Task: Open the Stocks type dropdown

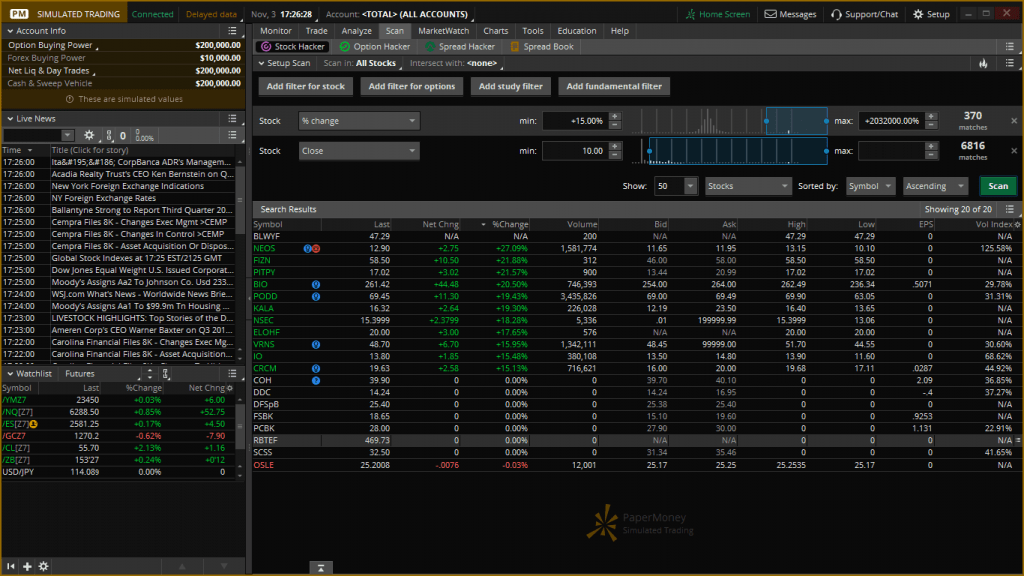Action: [748, 186]
